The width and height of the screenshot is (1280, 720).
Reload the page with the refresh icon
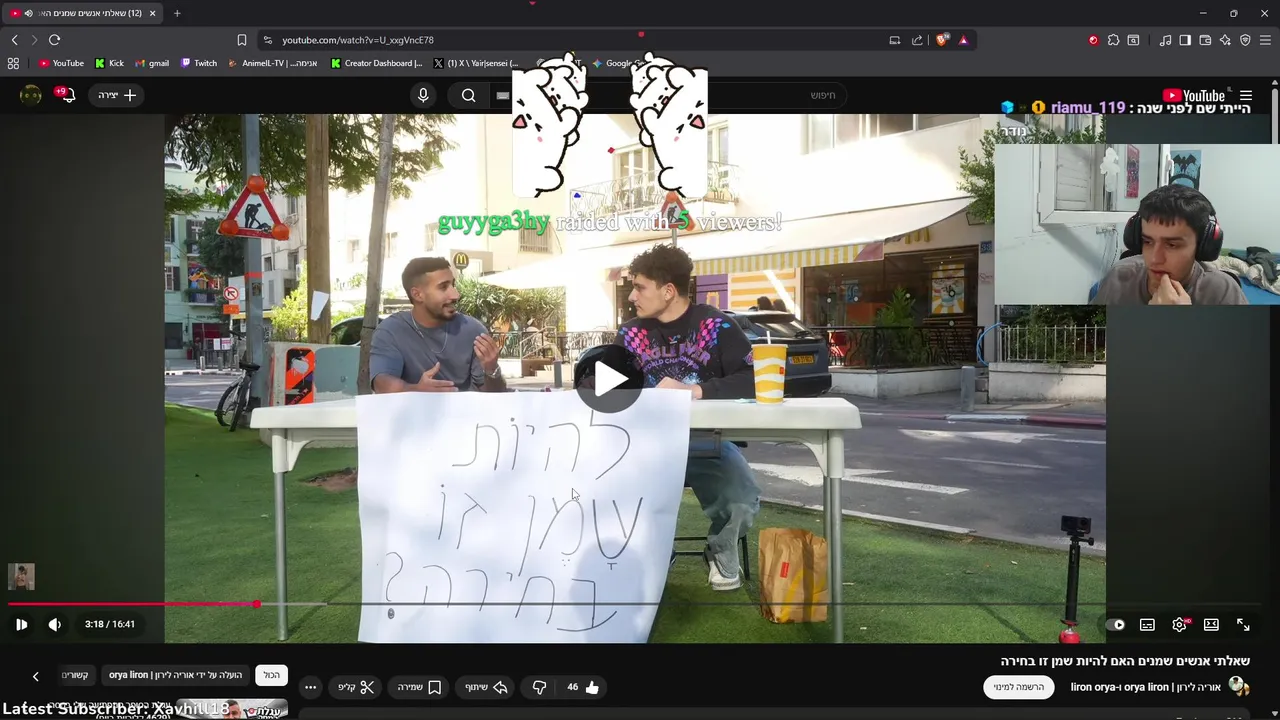(x=54, y=40)
